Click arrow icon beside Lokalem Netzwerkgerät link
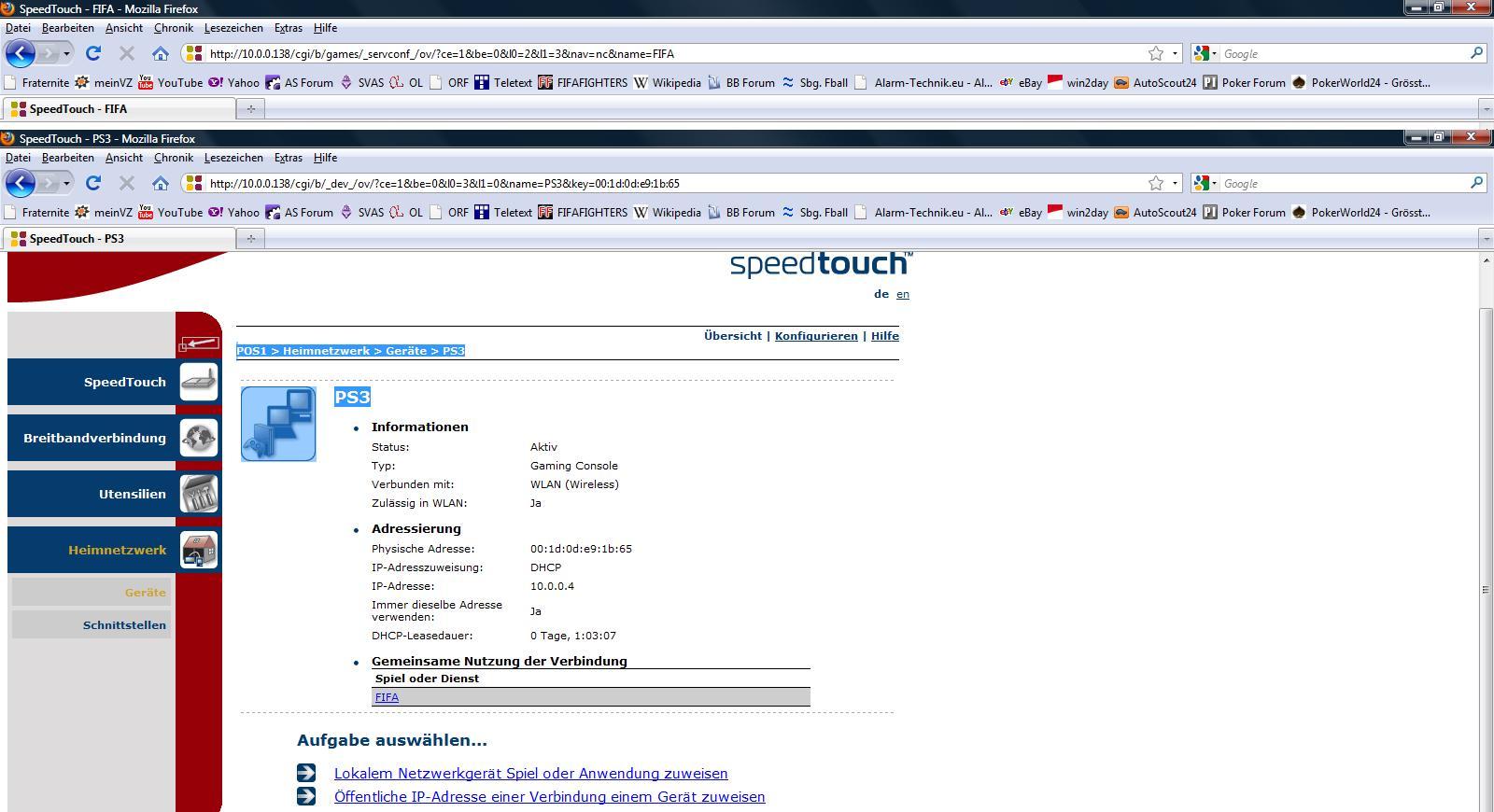Image resolution: width=1494 pixels, height=812 pixels. pyautogui.click(x=306, y=773)
